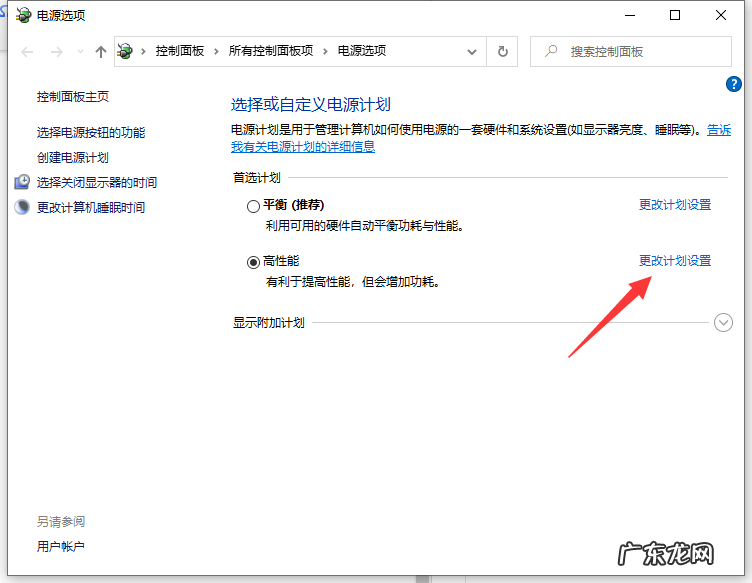The height and width of the screenshot is (583, 752).
Task: Maximize the 电源选项 window
Action: (675, 15)
